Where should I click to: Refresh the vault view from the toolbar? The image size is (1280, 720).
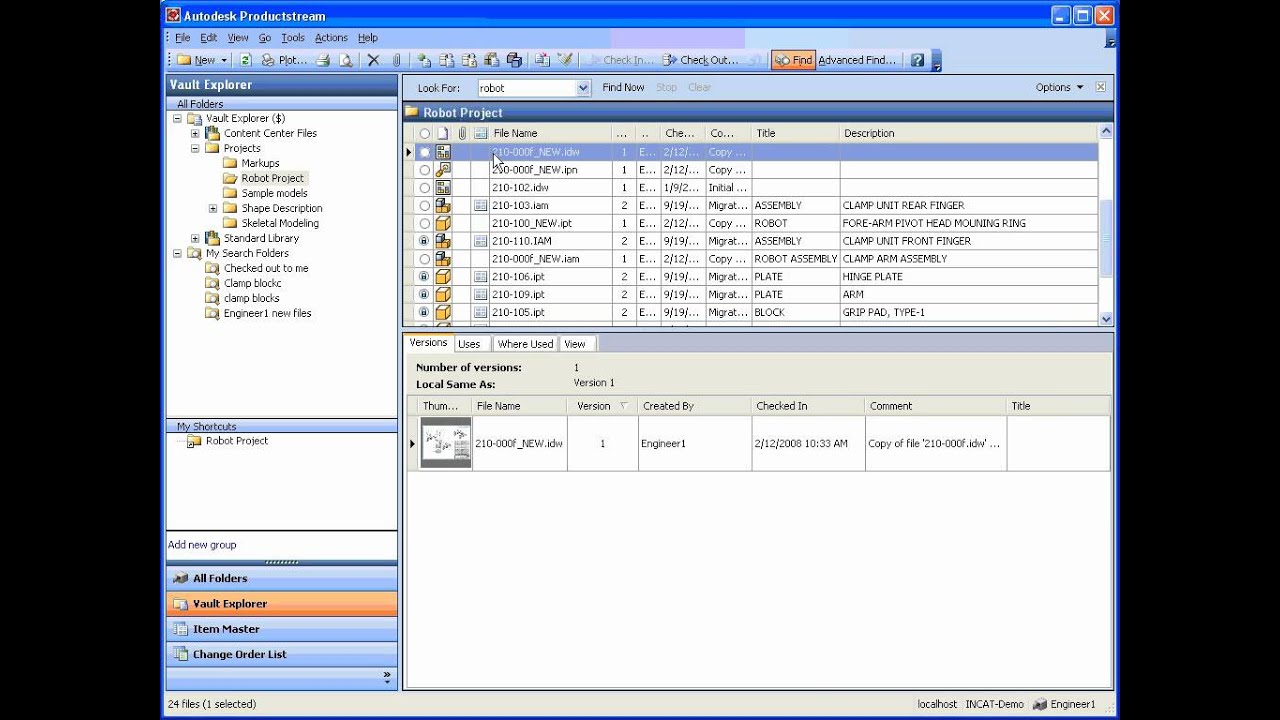pyautogui.click(x=245, y=60)
